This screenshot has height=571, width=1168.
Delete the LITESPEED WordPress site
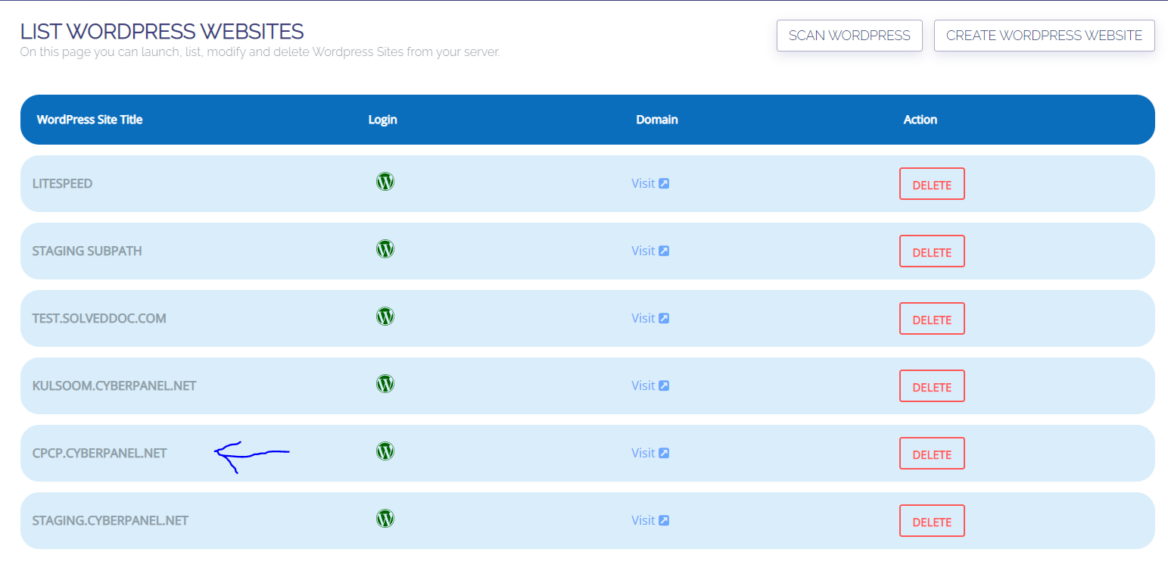tap(931, 184)
